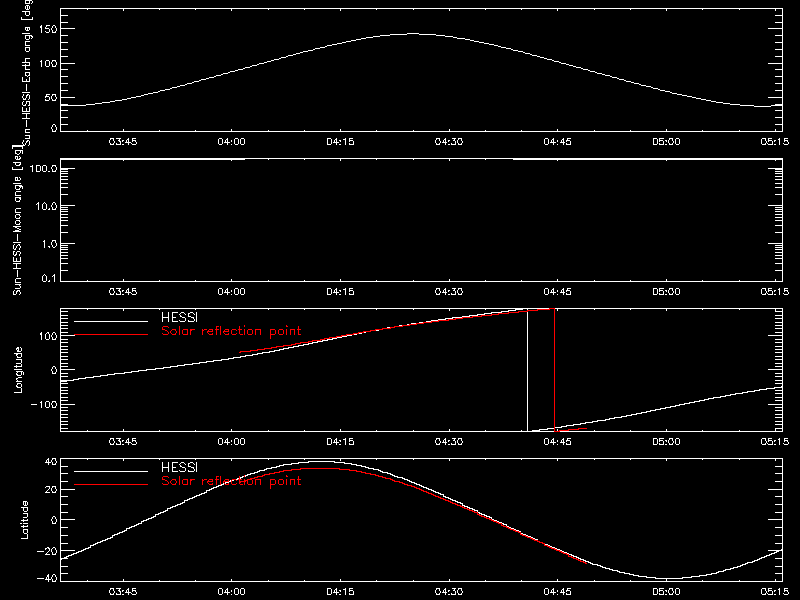Click 04:30 label under Earth angle plot
The height and width of the screenshot is (600, 800).
[449, 142]
